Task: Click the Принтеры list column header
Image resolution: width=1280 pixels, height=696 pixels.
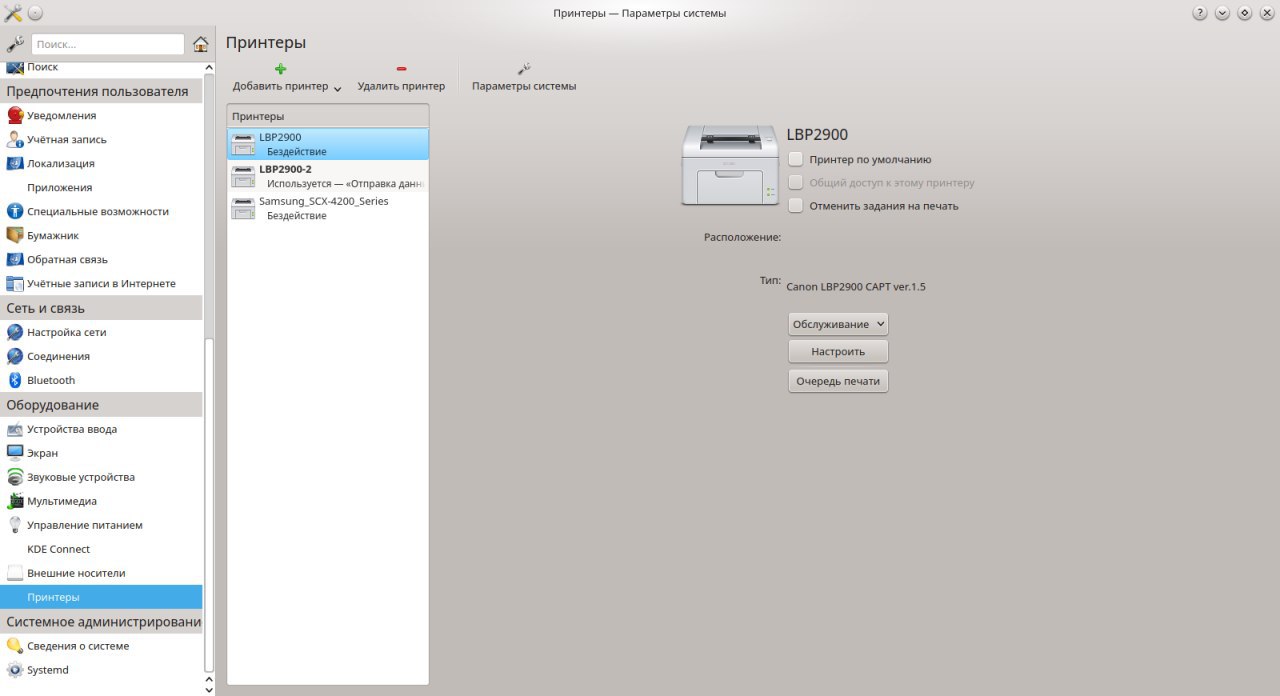Action: (x=328, y=116)
